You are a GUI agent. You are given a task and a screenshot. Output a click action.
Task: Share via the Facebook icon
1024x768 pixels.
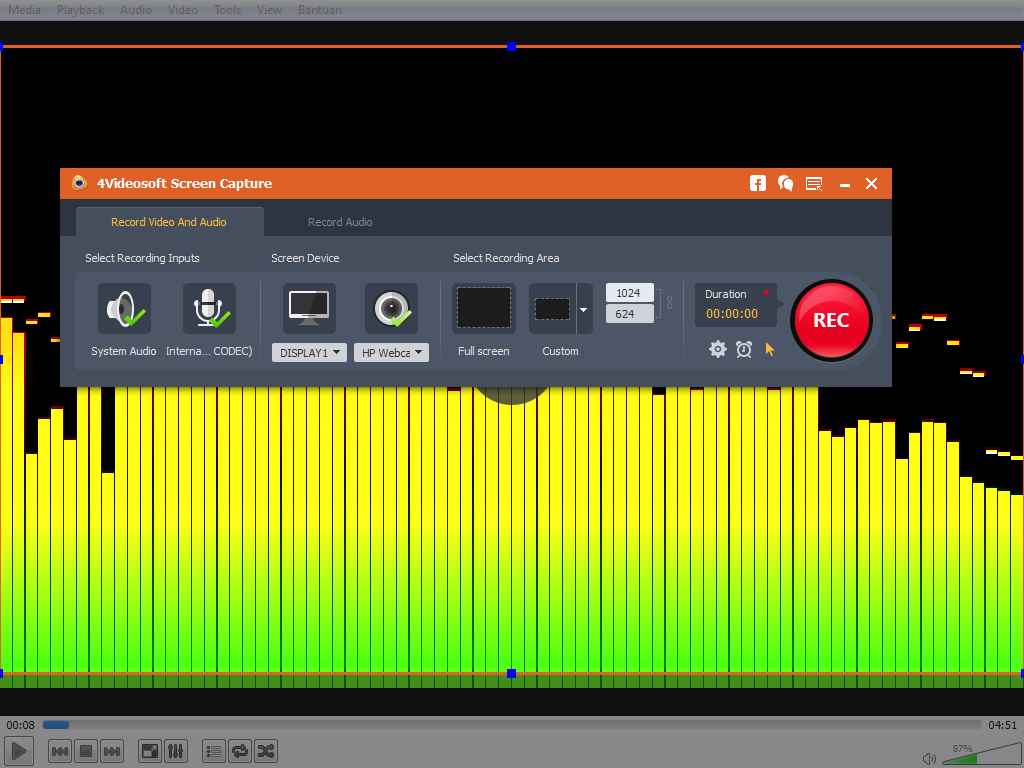point(757,183)
